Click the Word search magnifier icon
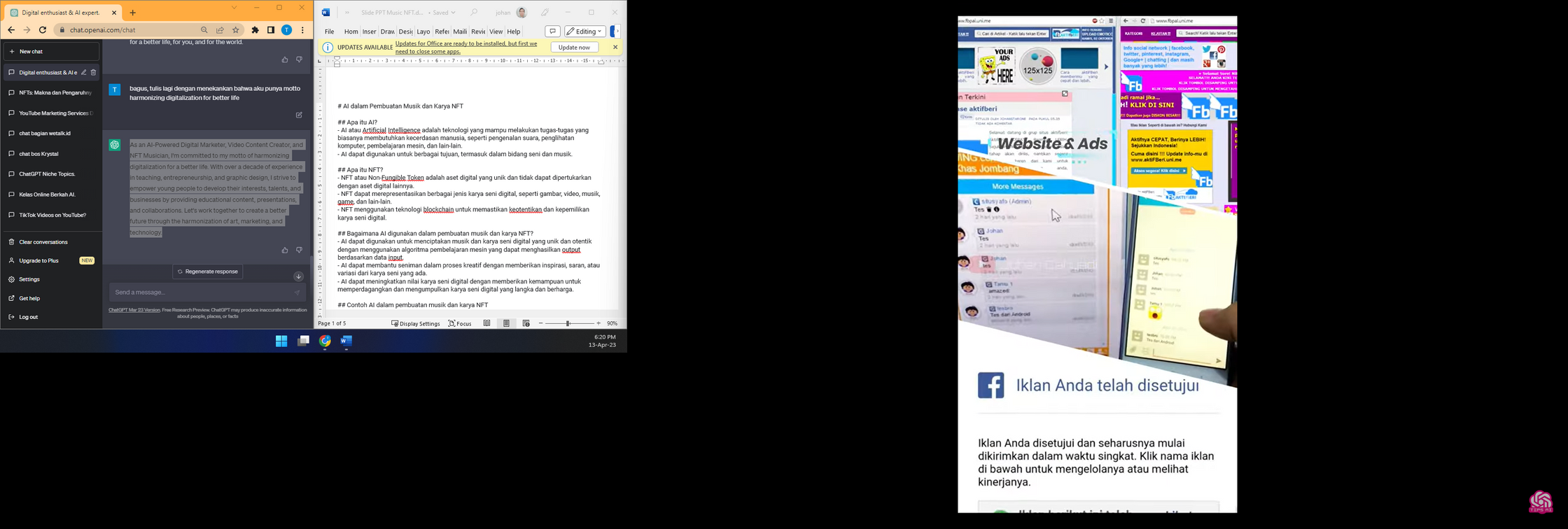The image size is (1568, 529). tap(475, 13)
